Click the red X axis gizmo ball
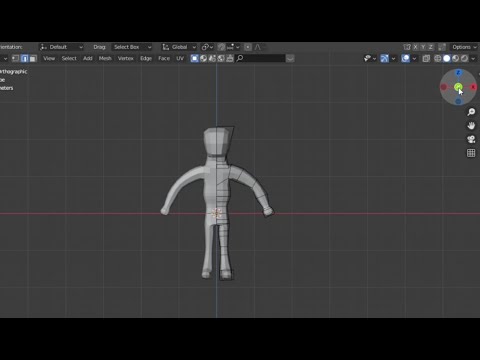 click(x=473, y=87)
